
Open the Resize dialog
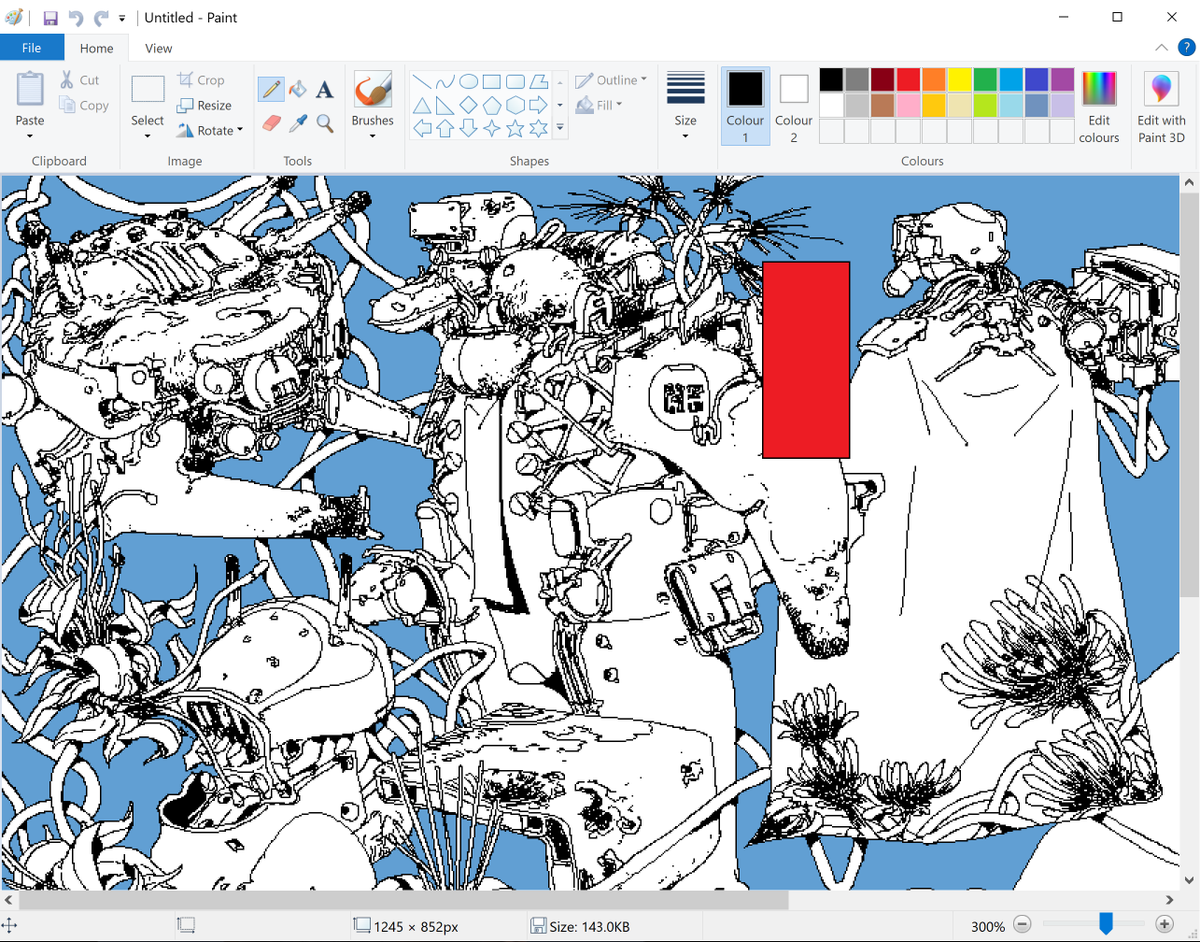(205, 105)
